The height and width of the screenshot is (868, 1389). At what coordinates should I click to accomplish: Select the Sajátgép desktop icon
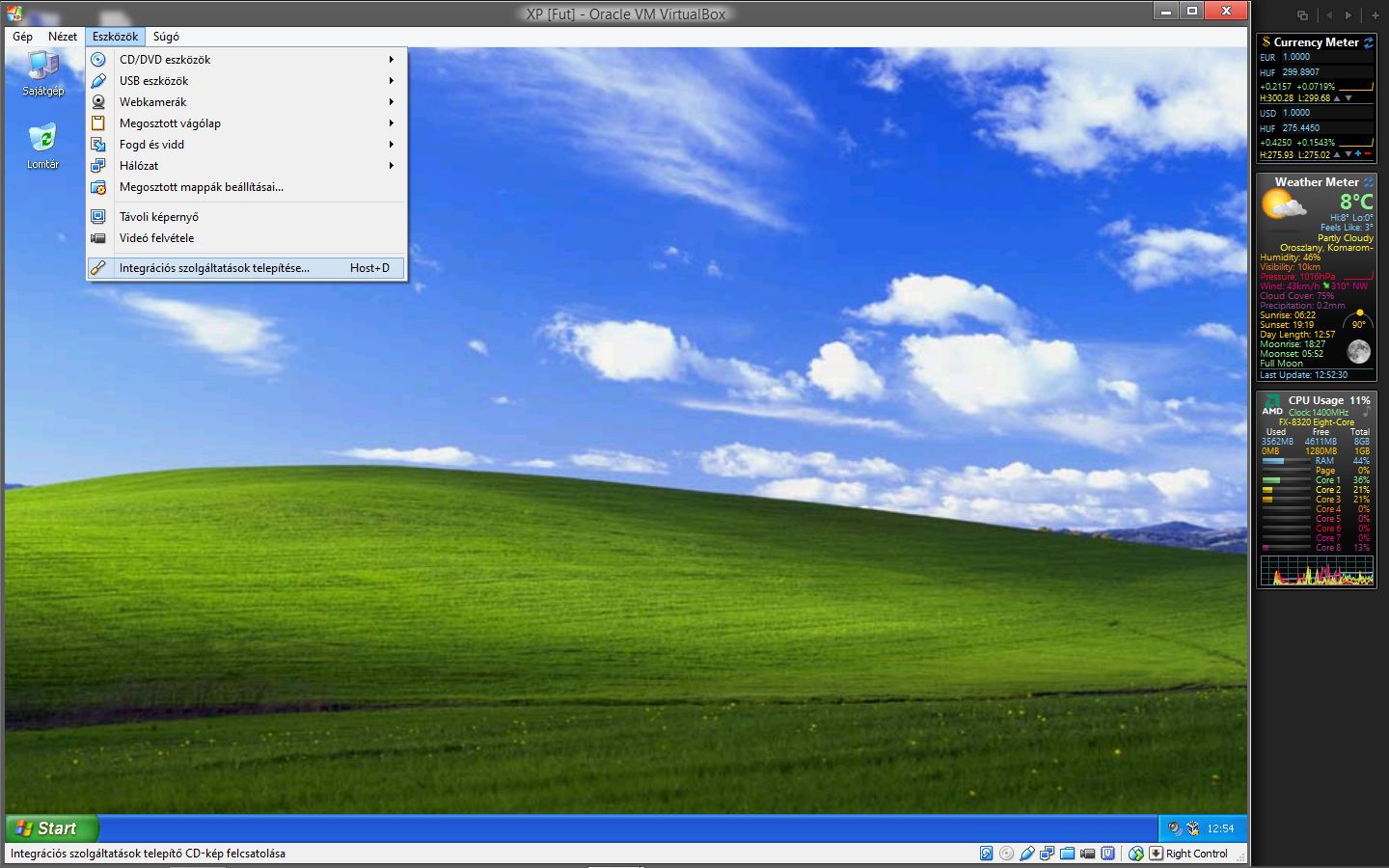43,73
